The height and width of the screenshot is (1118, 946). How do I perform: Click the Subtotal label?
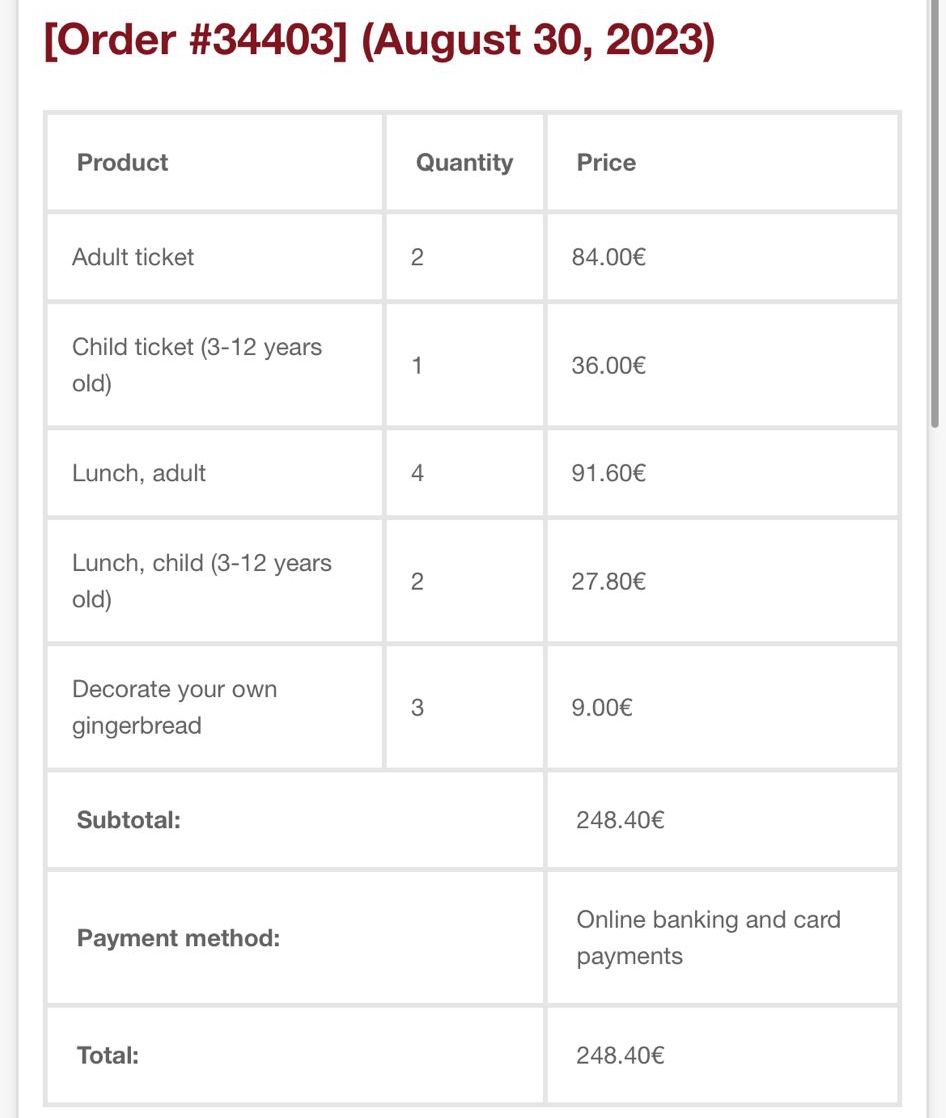point(128,820)
